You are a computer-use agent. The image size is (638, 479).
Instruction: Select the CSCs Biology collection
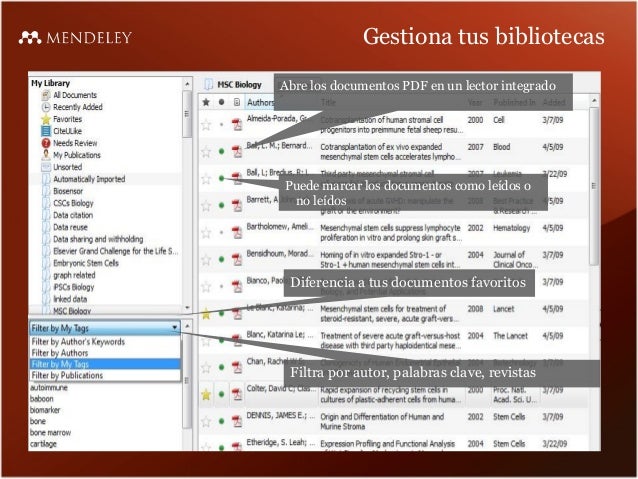point(73,203)
